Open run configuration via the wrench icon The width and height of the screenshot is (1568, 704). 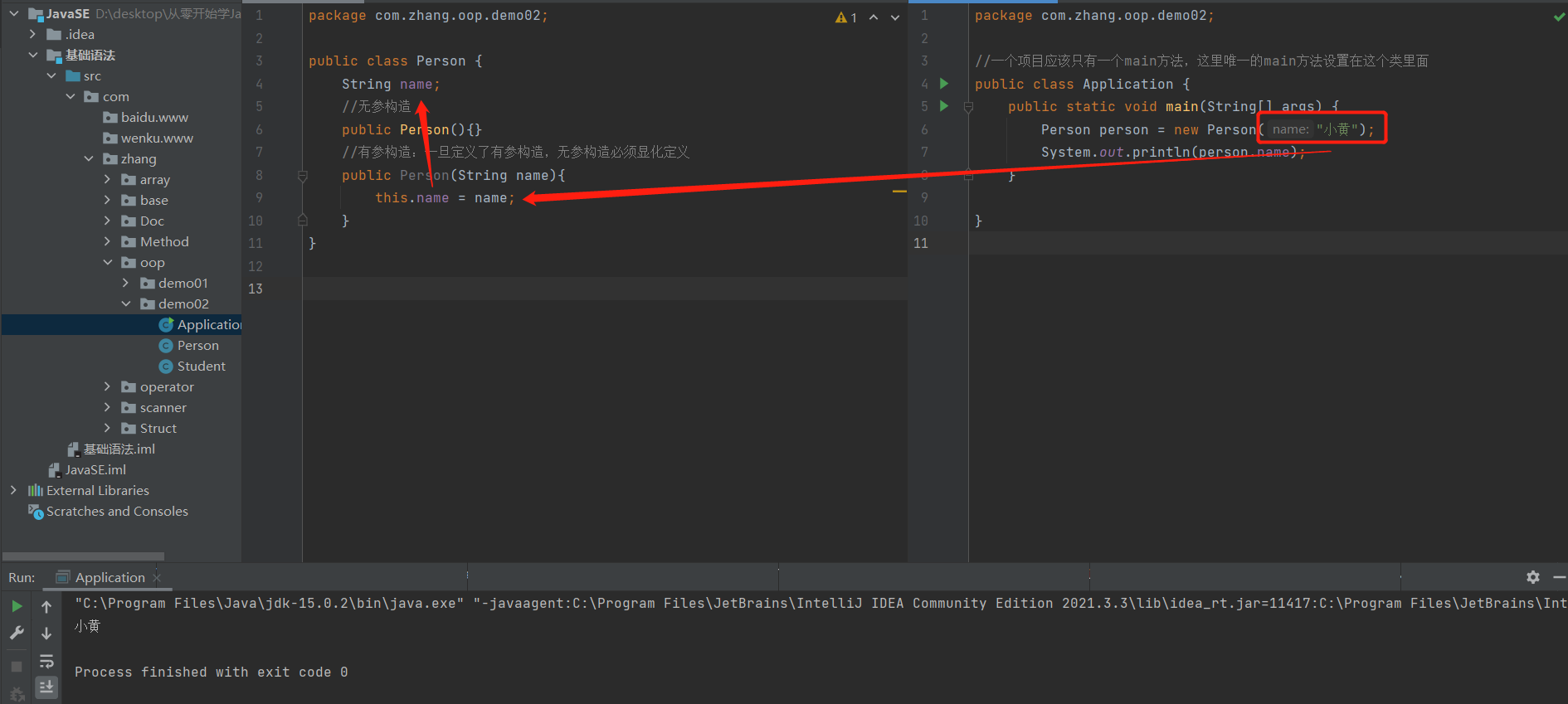(x=17, y=634)
